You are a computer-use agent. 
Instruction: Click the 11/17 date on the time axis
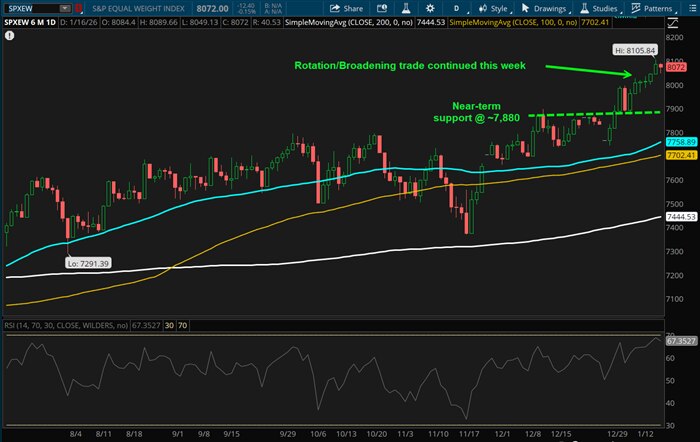tap(469, 434)
